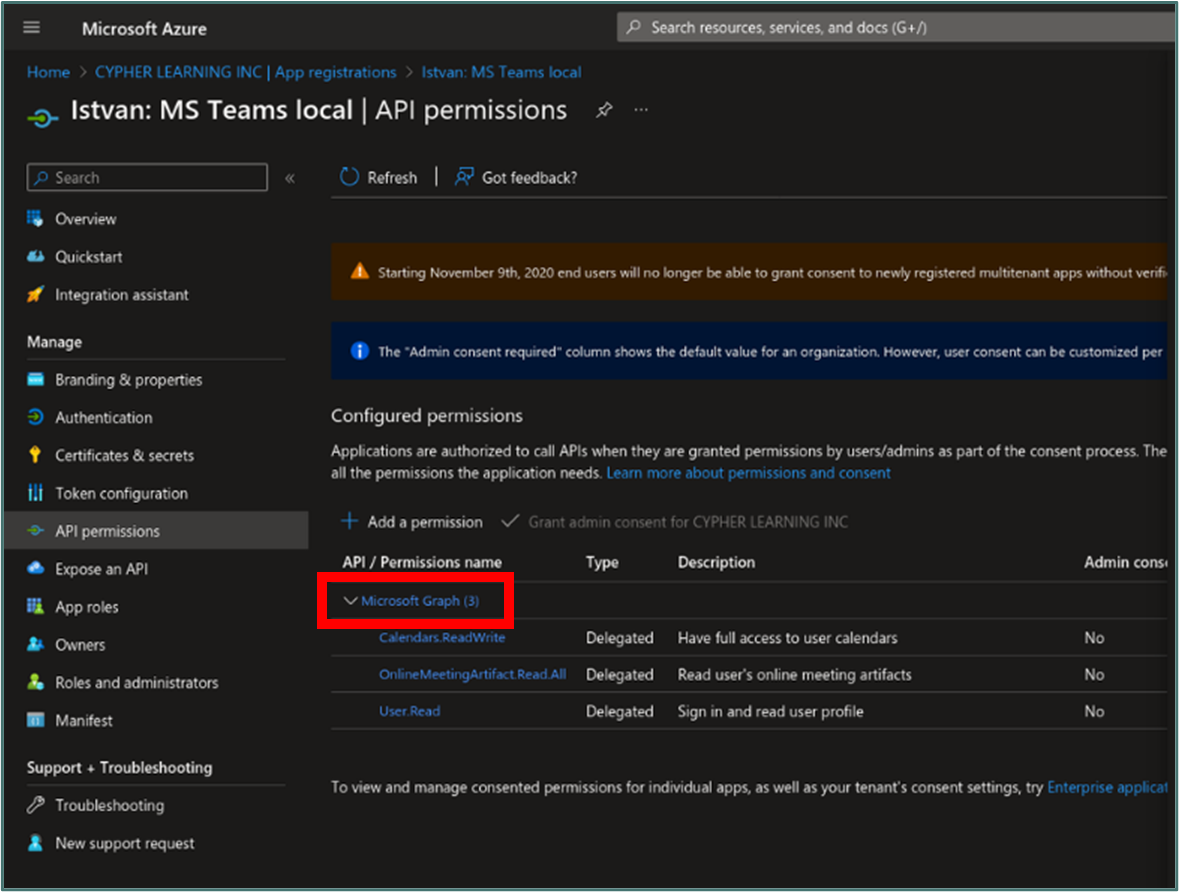This screenshot has height=892, width=1179.
Task: Focus the sidebar Search box
Action: click(147, 177)
